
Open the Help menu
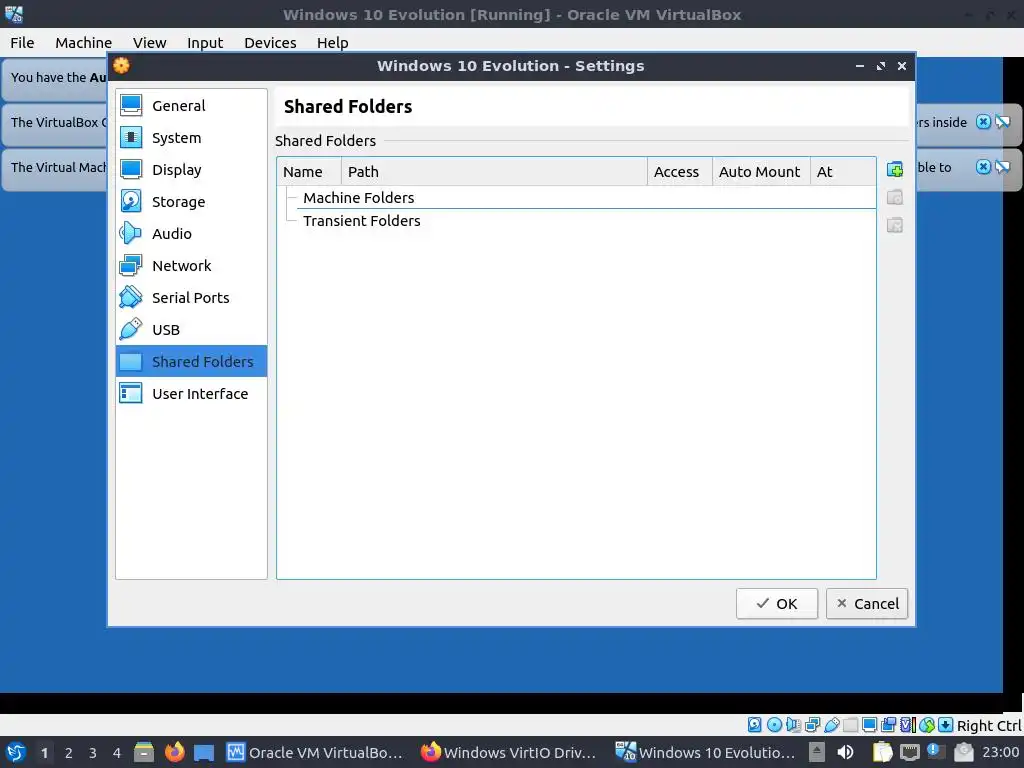pyautogui.click(x=332, y=42)
